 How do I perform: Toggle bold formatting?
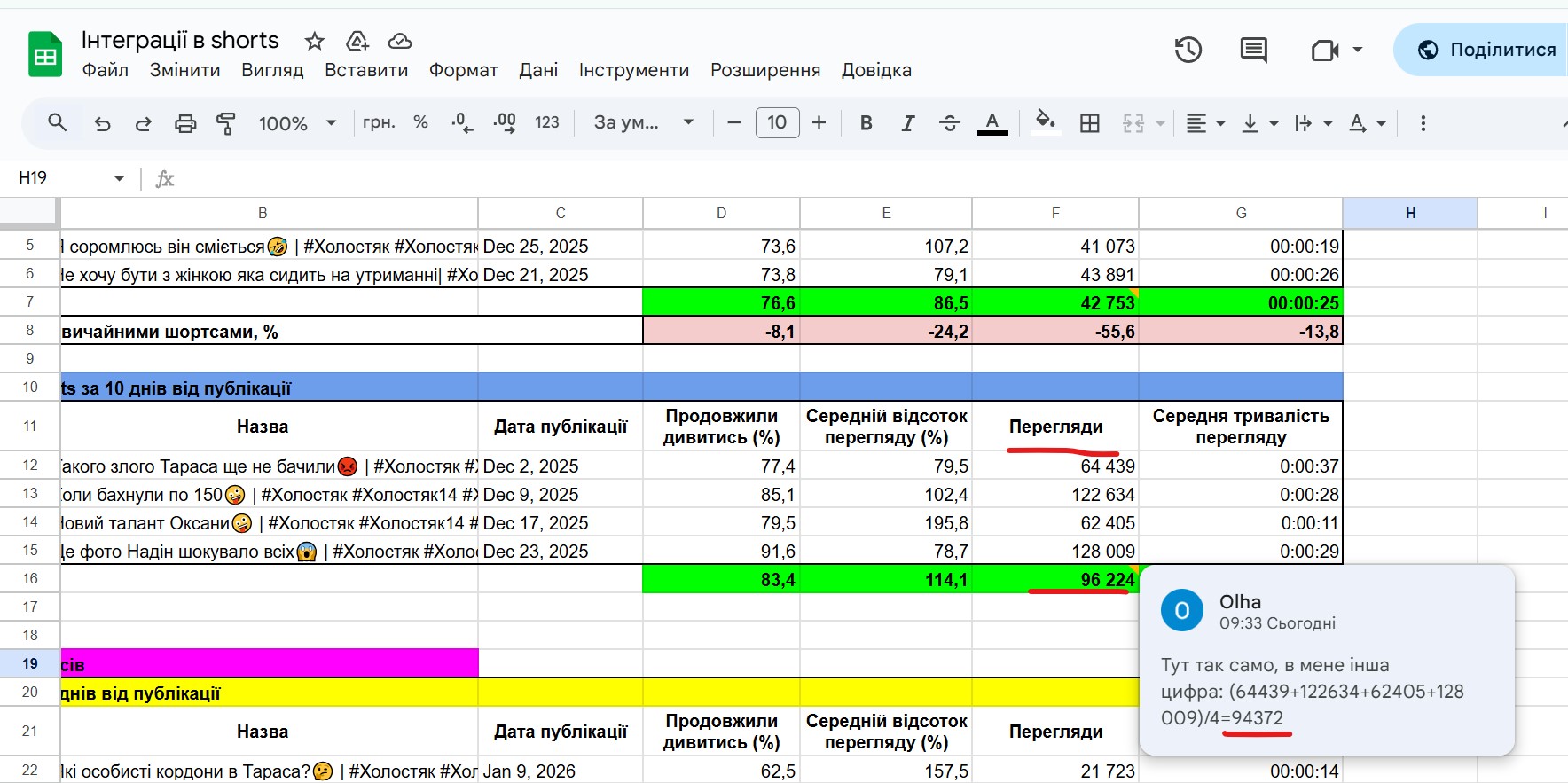tap(866, 123)
